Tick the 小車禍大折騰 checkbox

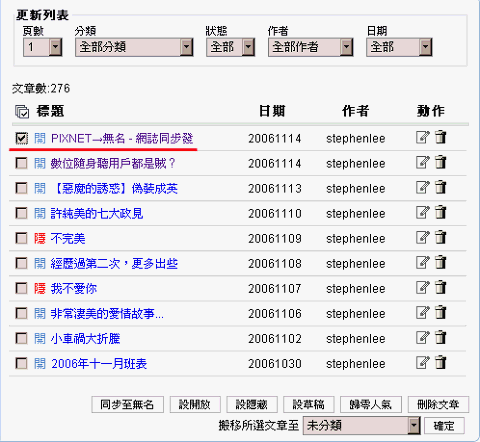[x=21, y=338]
